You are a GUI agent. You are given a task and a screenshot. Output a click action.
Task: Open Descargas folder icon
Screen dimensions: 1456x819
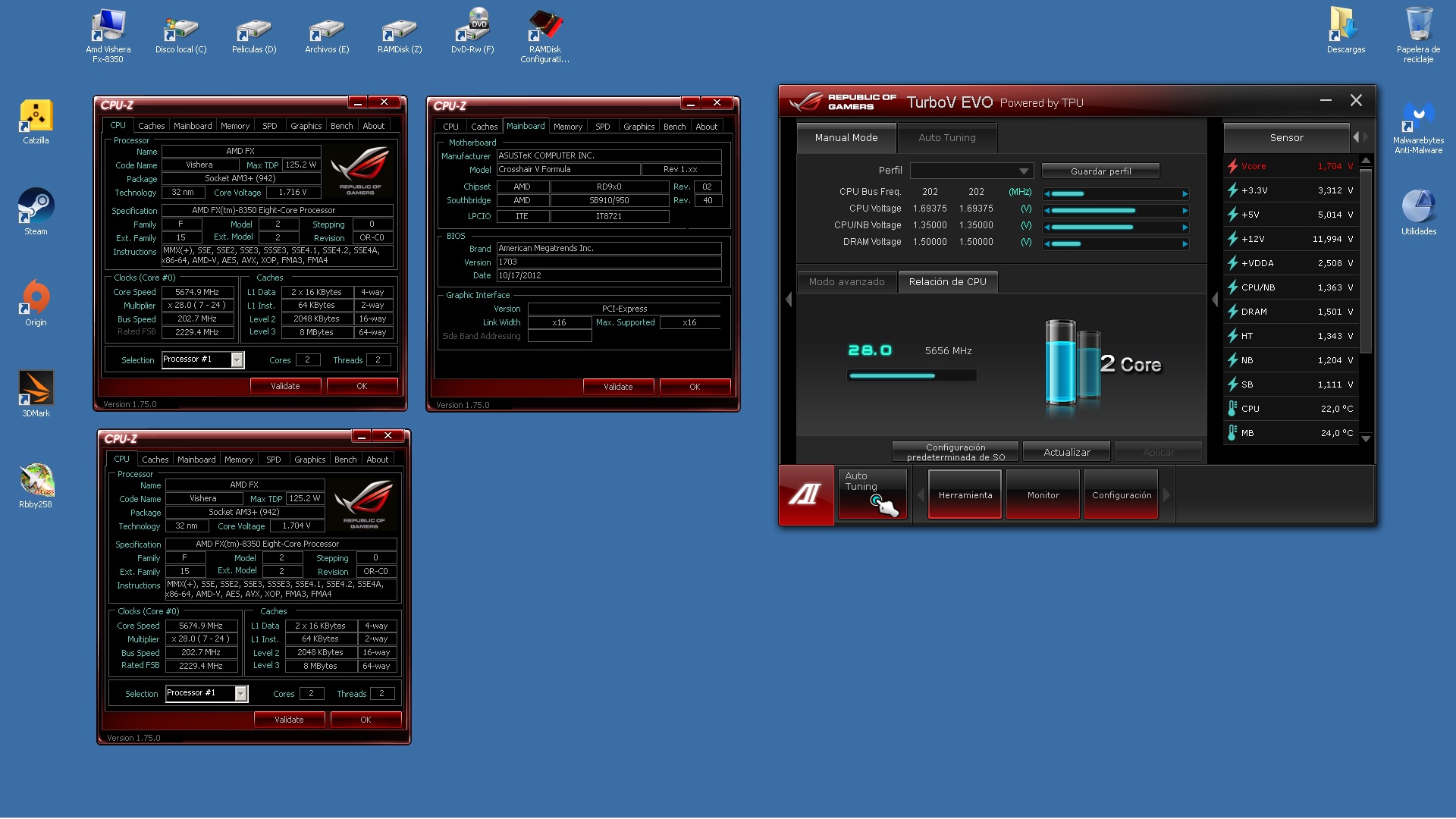click(x=1345, y=32)
